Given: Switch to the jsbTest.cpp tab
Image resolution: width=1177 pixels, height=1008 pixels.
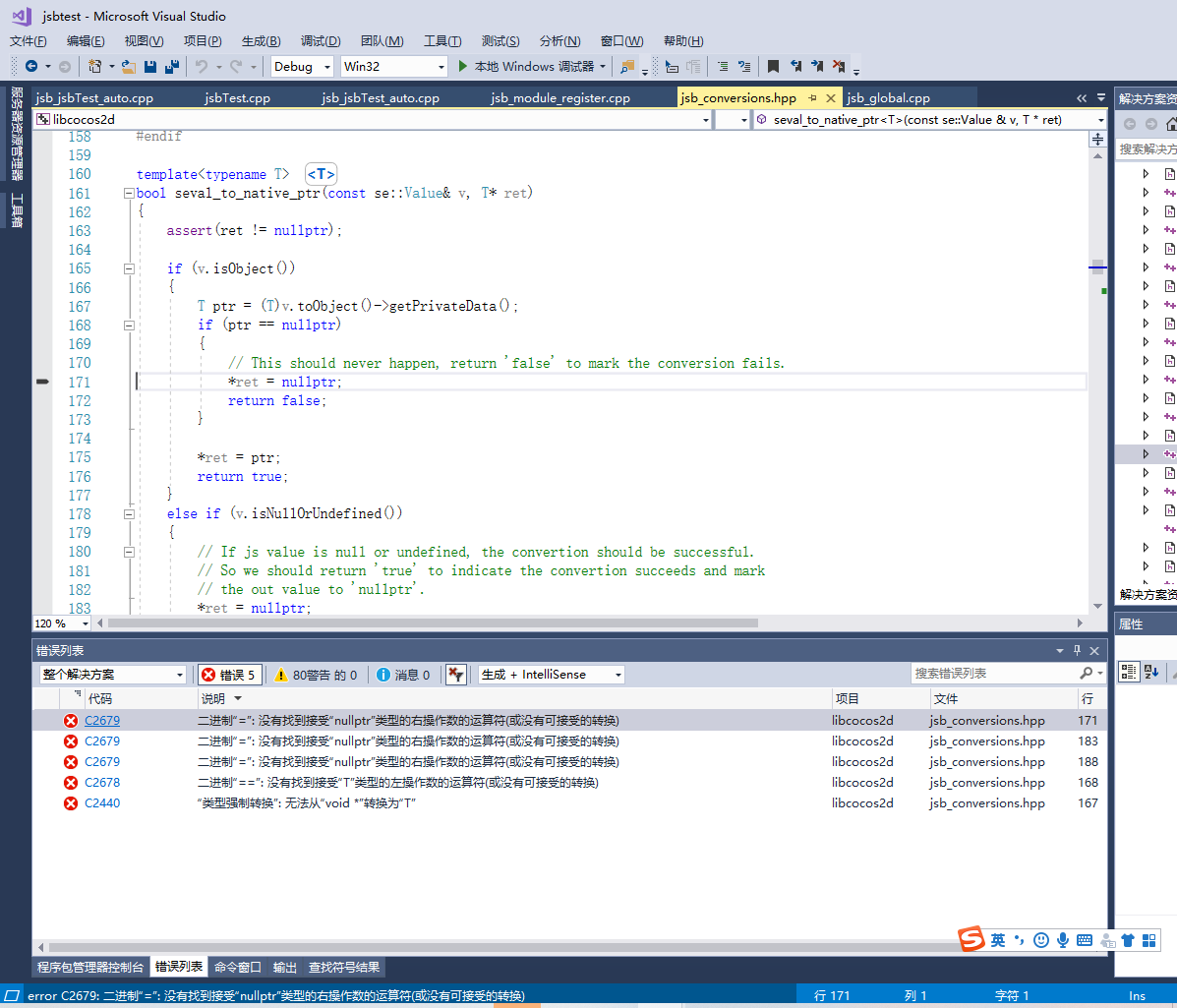Looking at the screenshot, I should 237,97.
